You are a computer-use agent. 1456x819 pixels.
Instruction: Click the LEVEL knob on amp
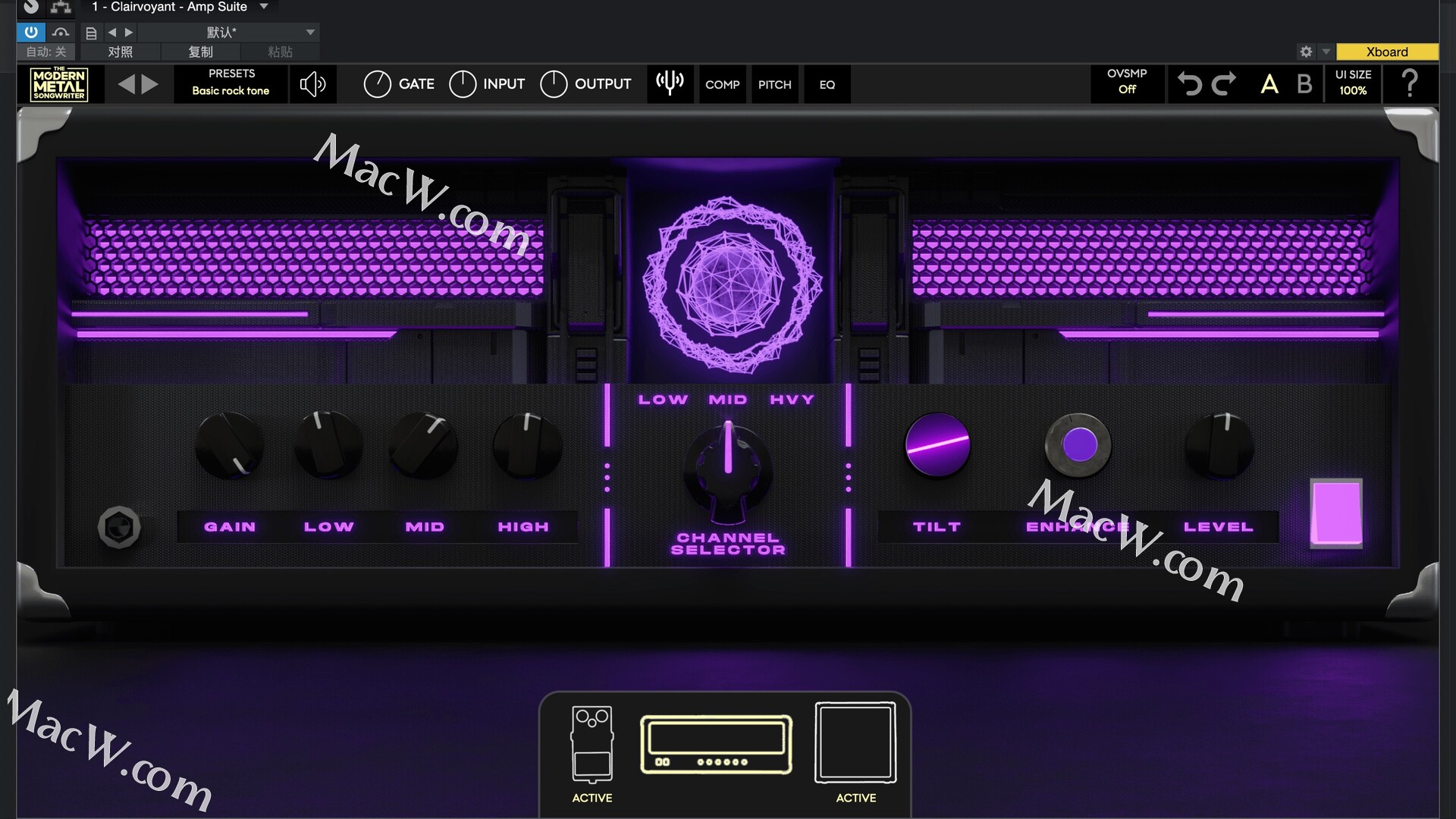tap(1219, 445)
